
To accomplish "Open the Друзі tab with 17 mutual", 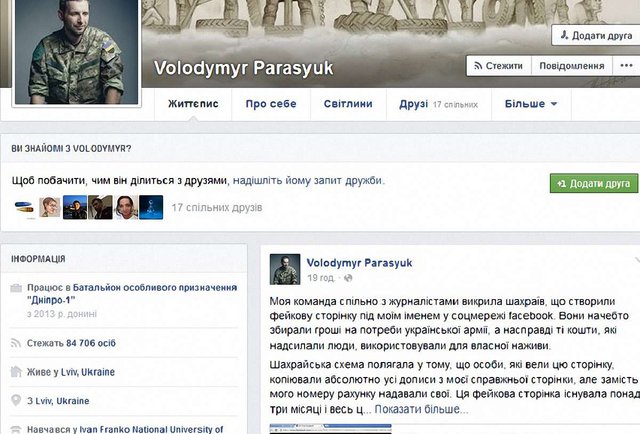I will click(439, 104).
